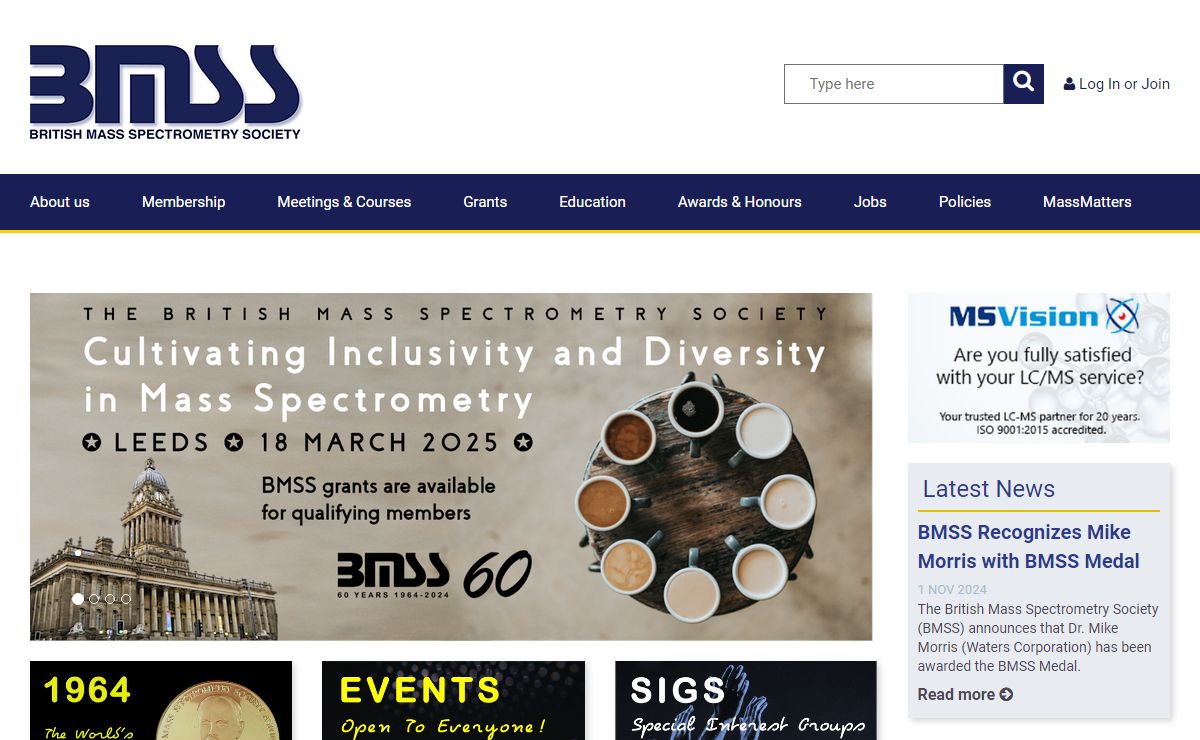Open the EVENTS Open To Everyone tile
The width and height of the screenshot is (1200, 740).
click(453, 700)
